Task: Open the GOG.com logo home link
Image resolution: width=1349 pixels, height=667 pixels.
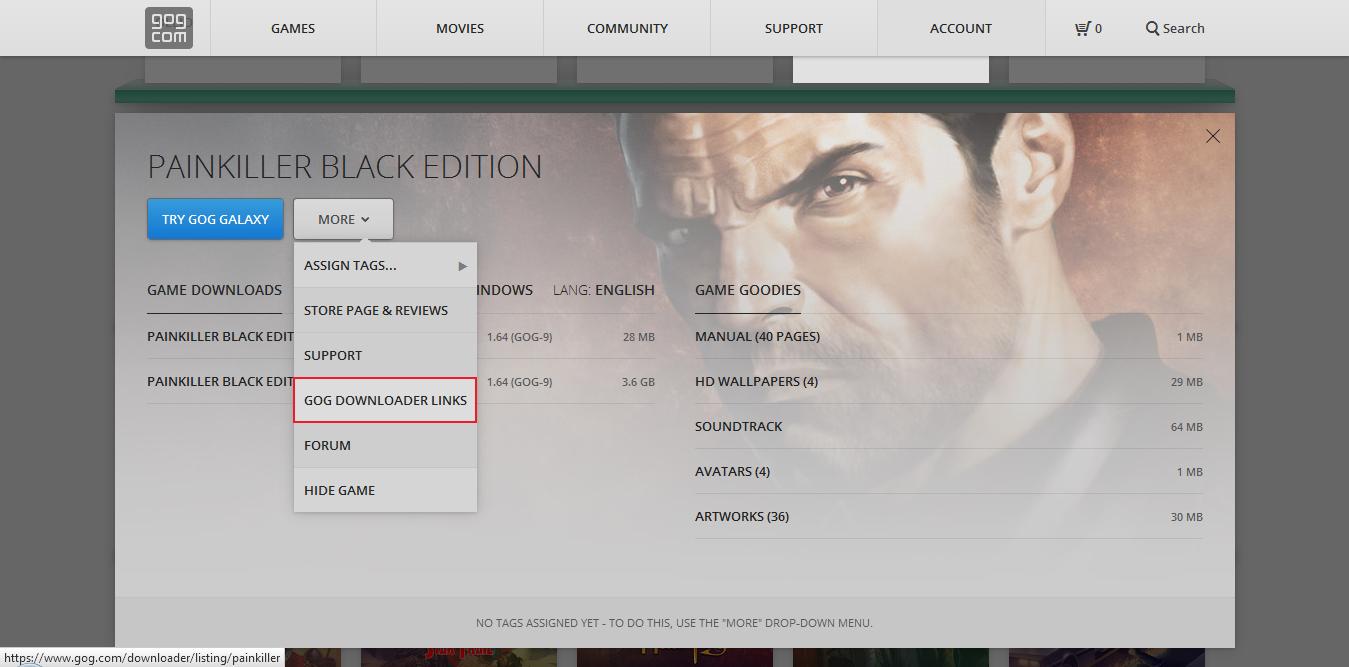Action: click(x=169, y=28)
